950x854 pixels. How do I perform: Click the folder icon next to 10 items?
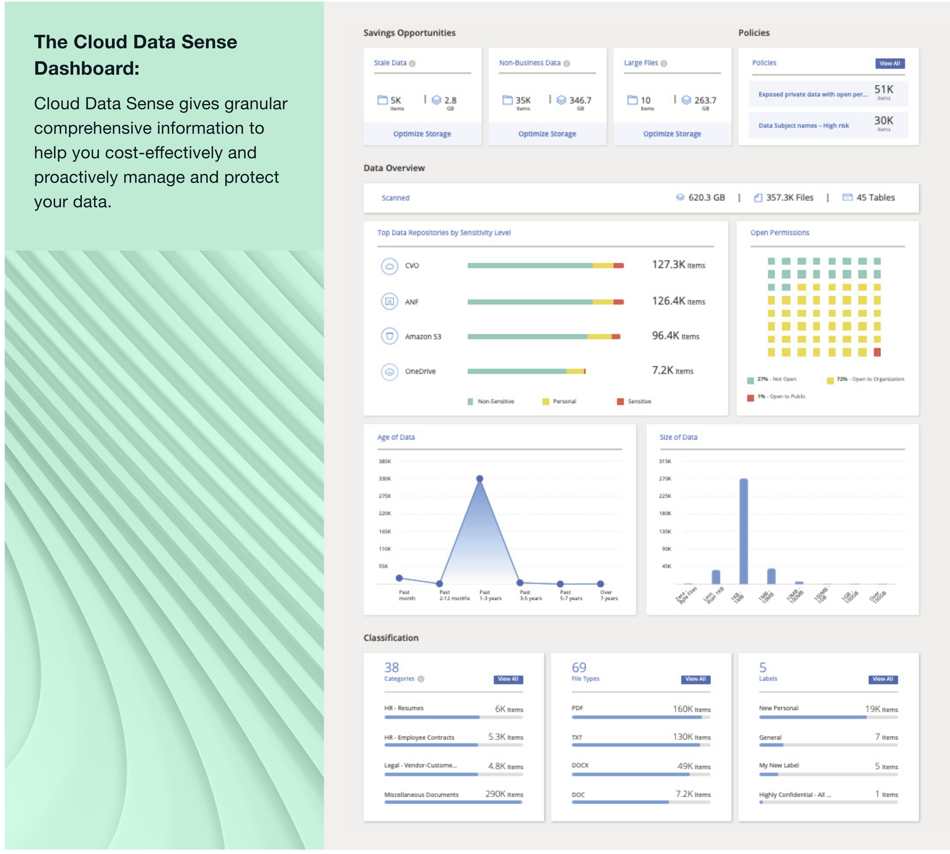coord(633,100)
